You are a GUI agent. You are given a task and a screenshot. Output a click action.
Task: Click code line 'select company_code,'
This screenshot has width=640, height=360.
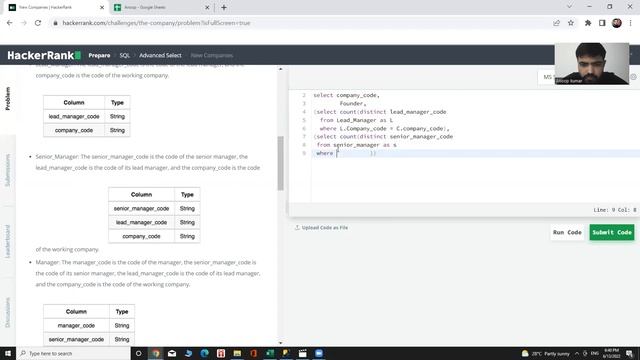click(x=346, y=95)
